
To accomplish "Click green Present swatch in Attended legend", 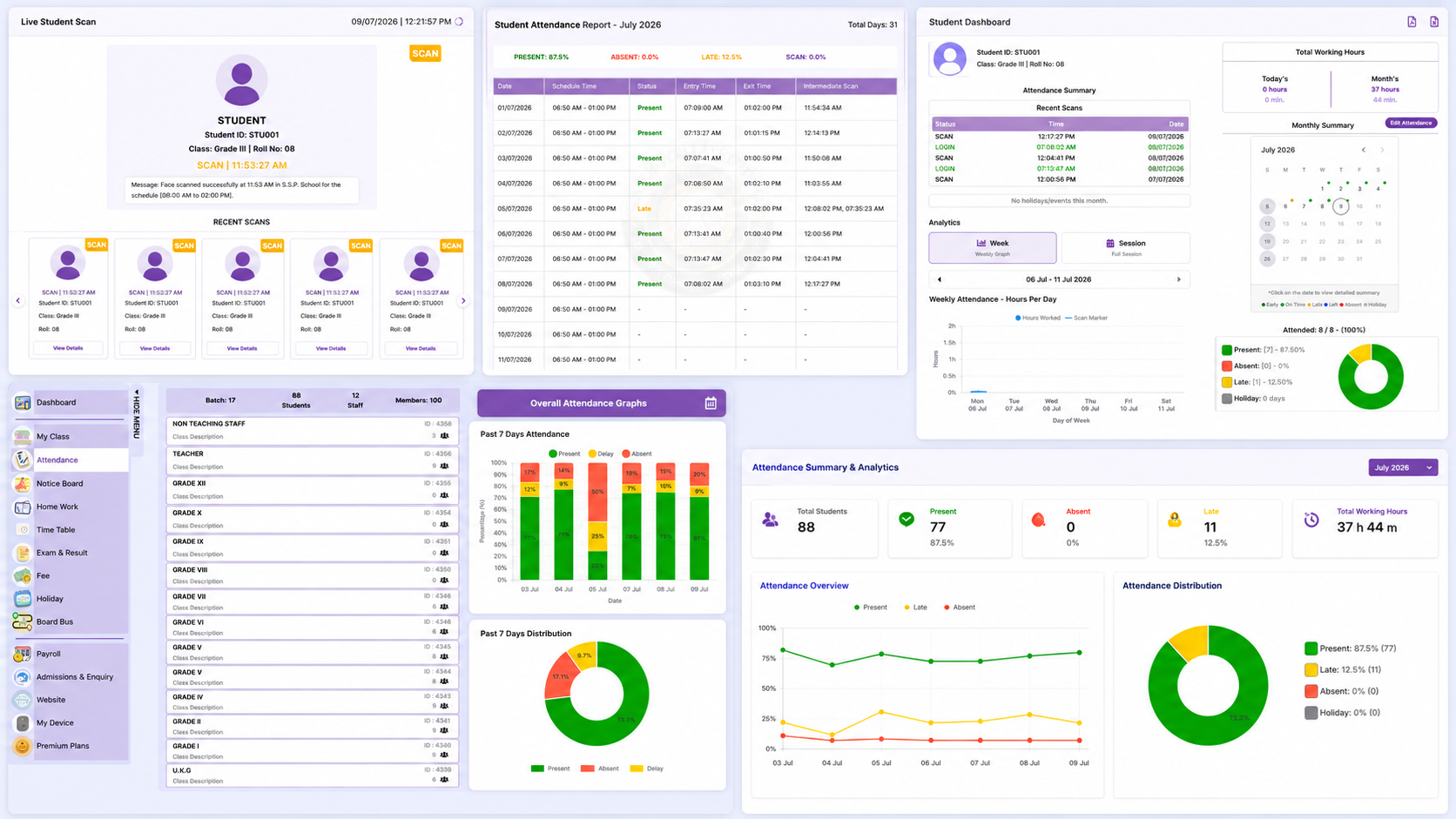I will tap(1227, 350).
